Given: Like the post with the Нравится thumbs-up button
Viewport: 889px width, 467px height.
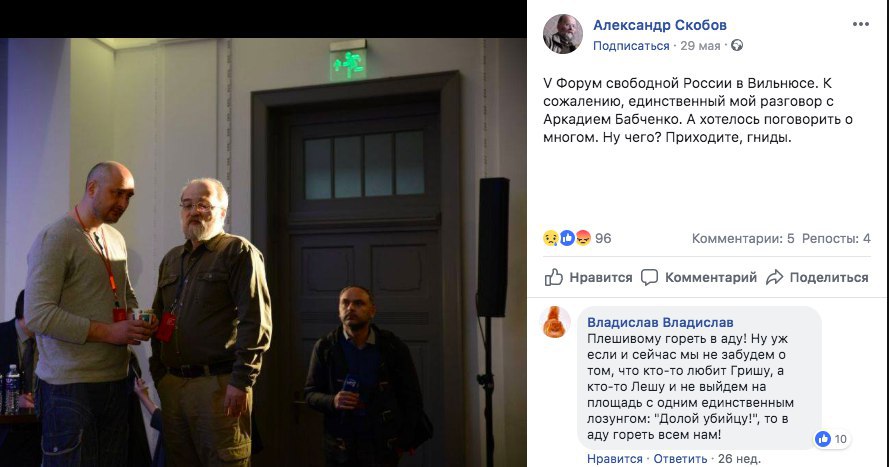Looking at the screenshot, I should click(x=589, y=277).
